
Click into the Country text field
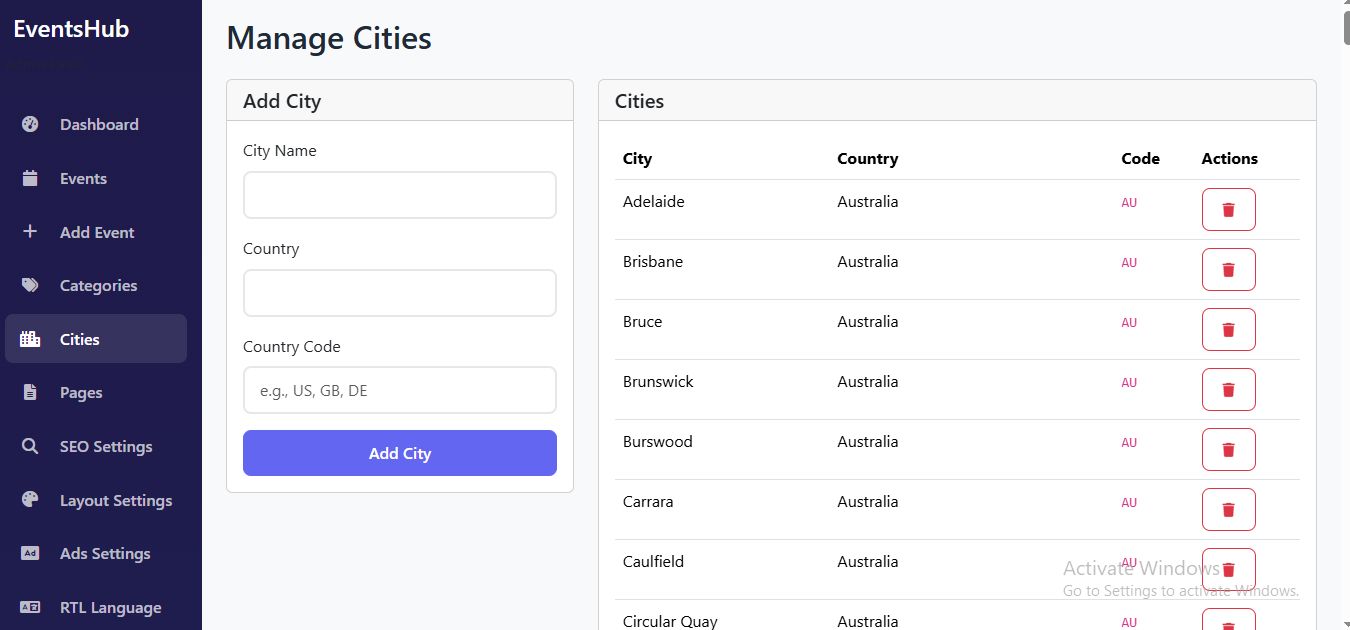(399, 293)
